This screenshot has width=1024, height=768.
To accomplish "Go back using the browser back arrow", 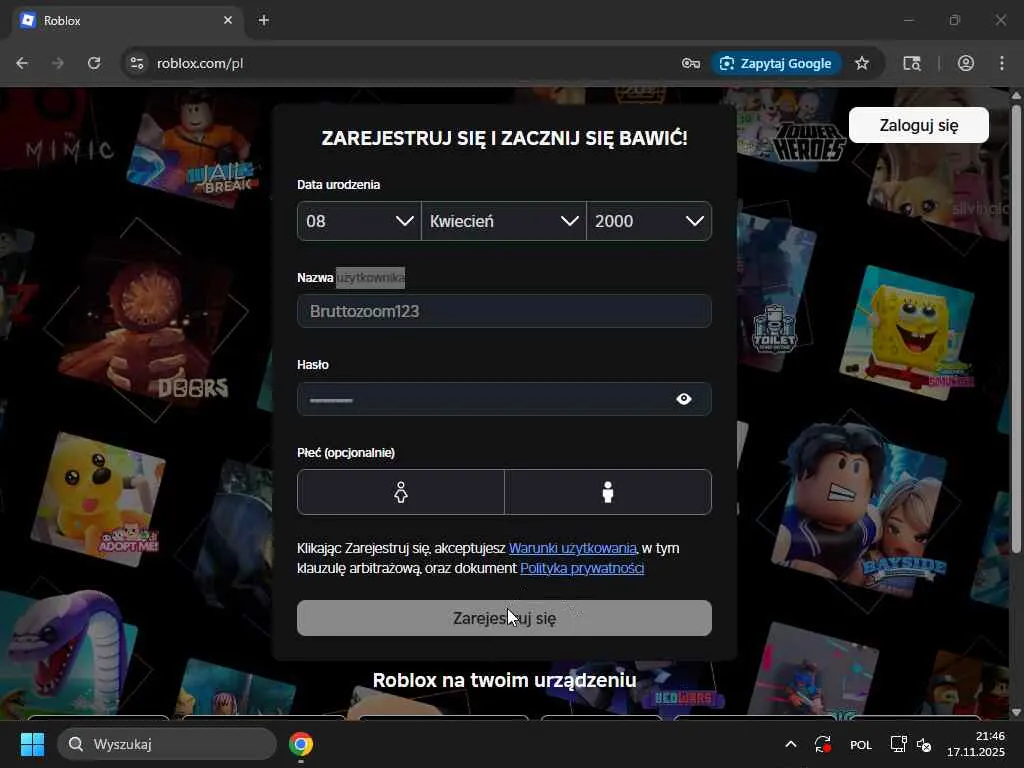I will click(22, 63).
